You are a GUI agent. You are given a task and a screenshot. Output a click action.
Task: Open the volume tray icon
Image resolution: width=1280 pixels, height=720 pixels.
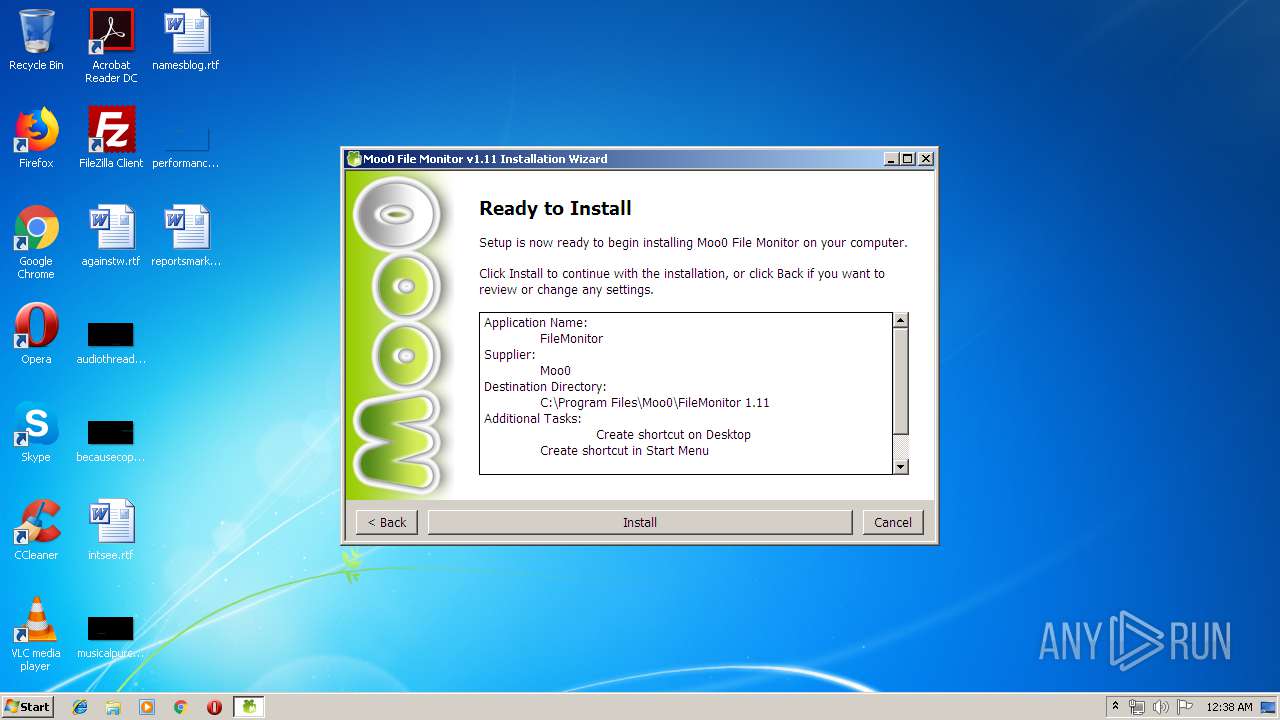click(1160, 707)
